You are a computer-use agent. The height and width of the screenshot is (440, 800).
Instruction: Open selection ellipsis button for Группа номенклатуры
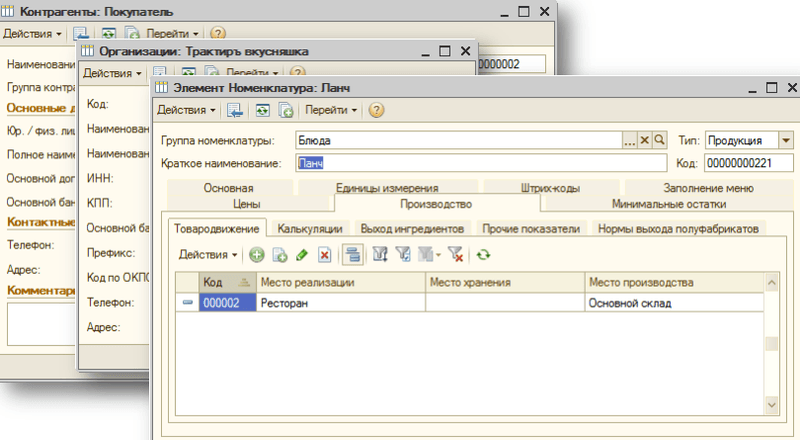tap(630, 140)
